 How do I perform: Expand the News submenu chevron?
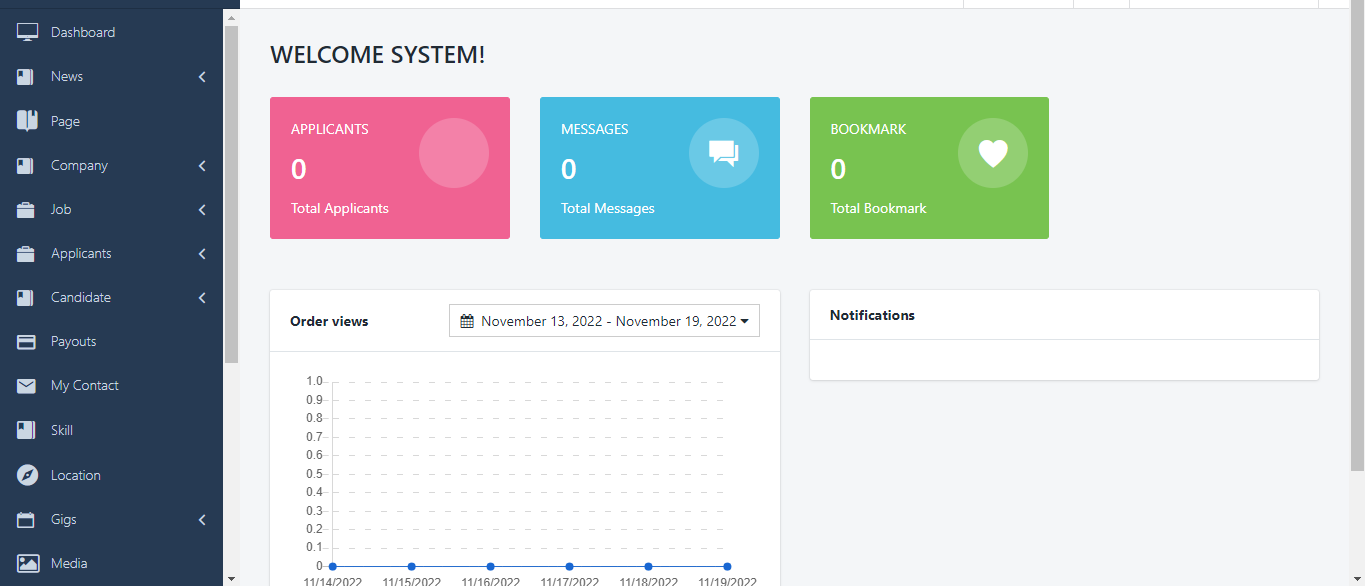202,77
